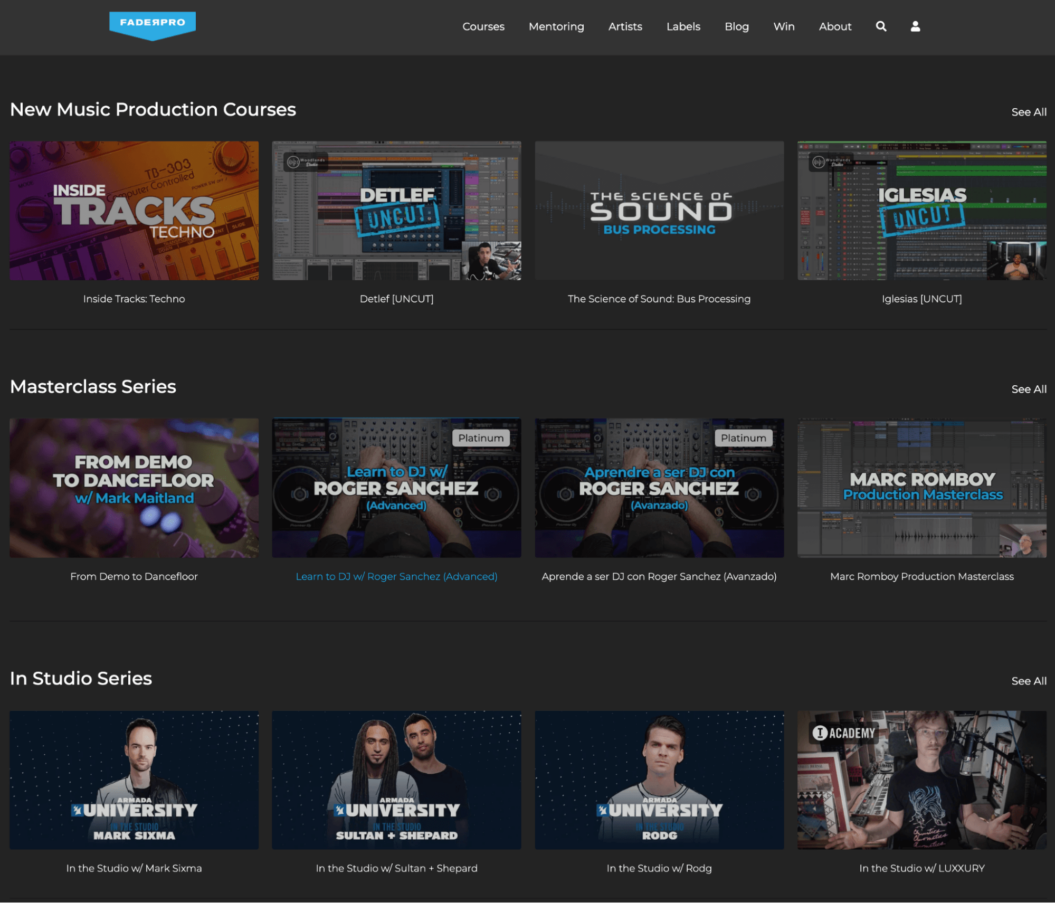Open the LUXXURY Academy video thumbnail
This screenshot has width=1055, height=903.
tap(922, 780)
